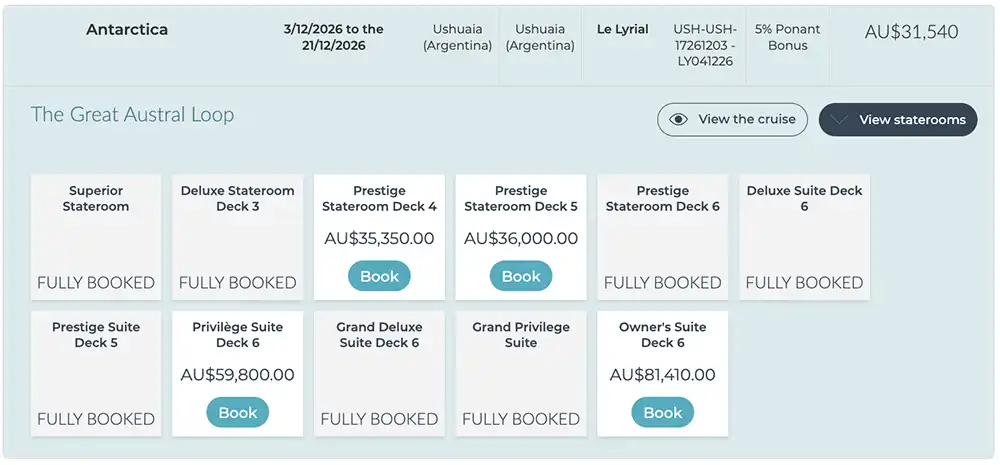Select the Prestige Stateroom Deck 6 card
The height and width of the screenshot is (465, 1000).
663,237
